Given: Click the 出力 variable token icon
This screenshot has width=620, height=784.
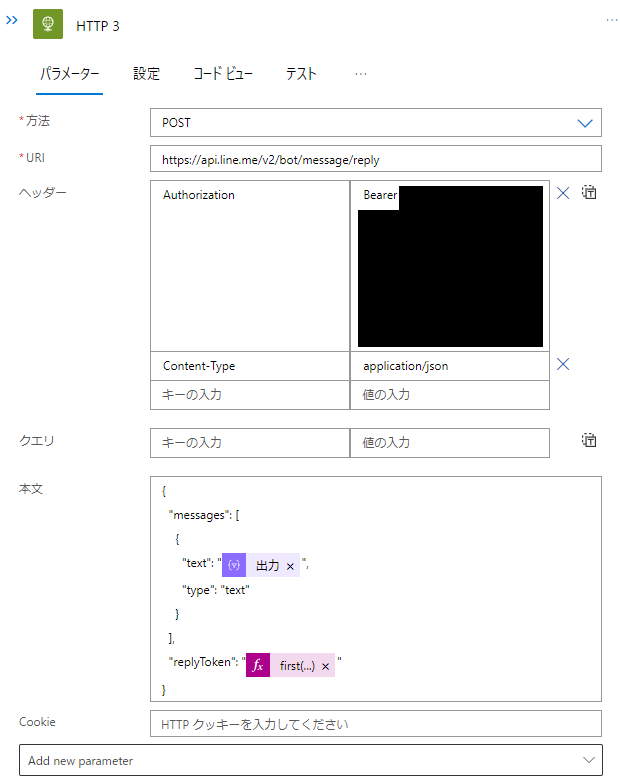Looking at the screenshot, I should [234, 565].
